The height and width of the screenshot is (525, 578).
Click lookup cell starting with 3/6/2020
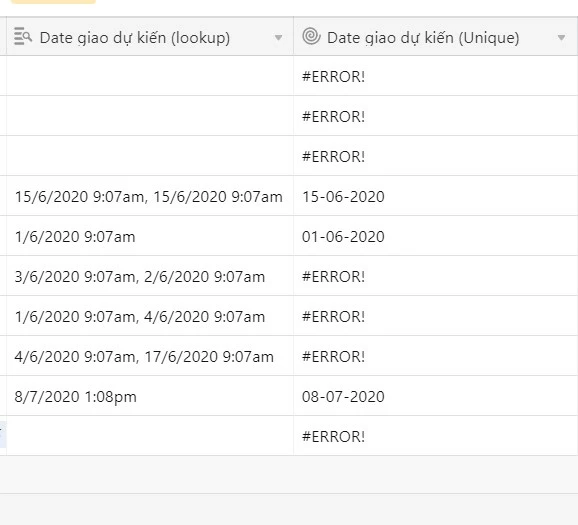point(150,276)
